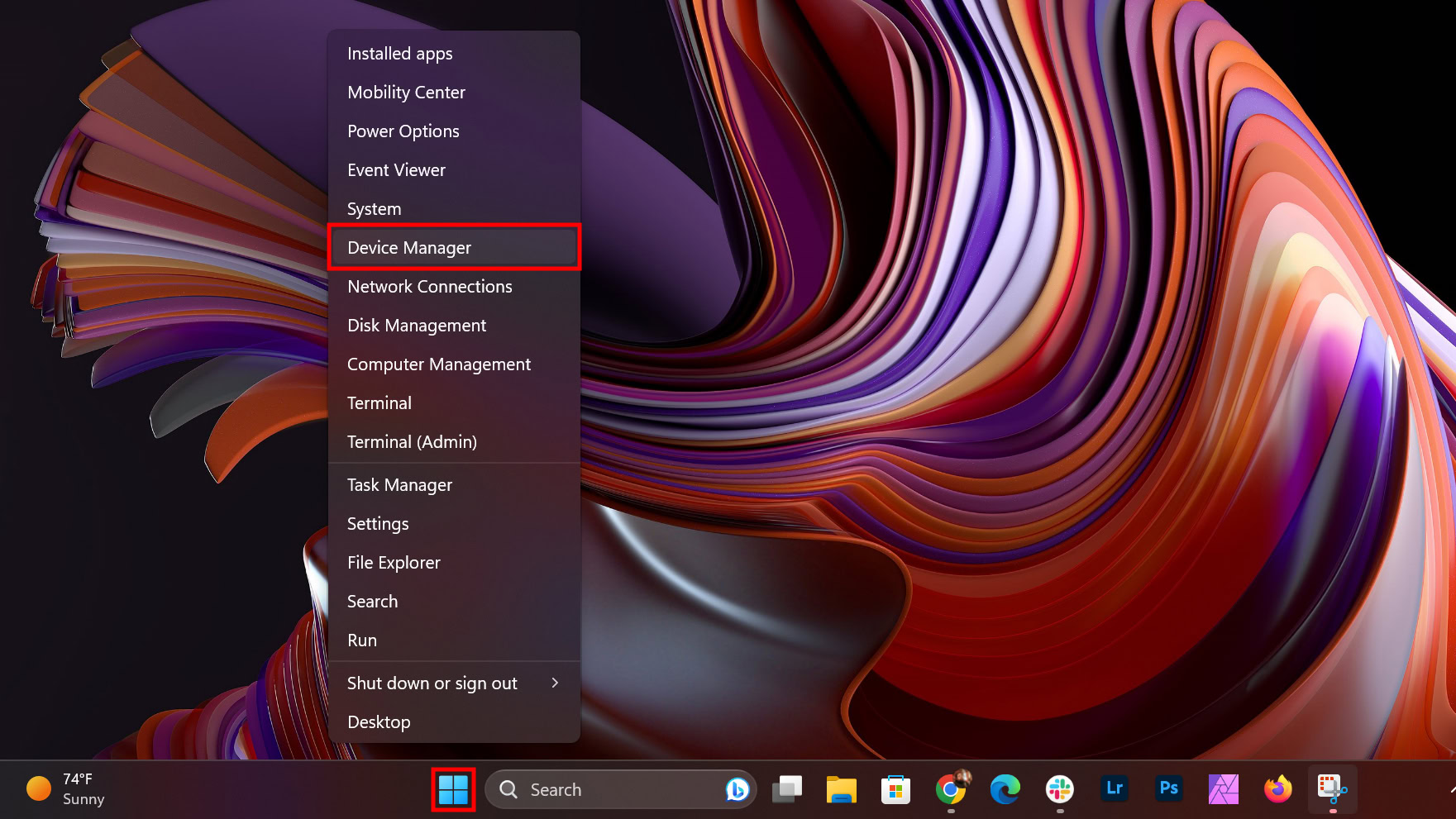Open Microsoft Store taskbar icon
The image size is (1456, 819).
coord(895,790)
